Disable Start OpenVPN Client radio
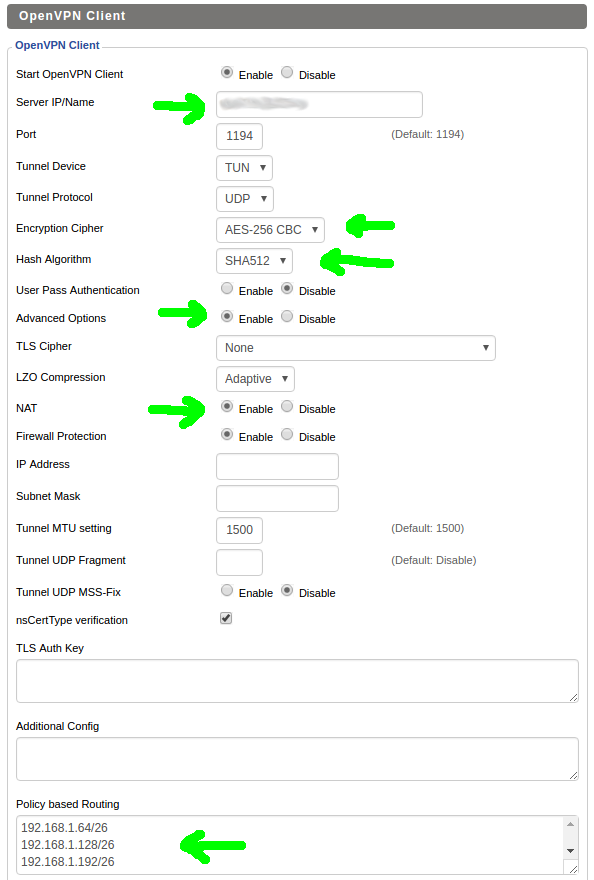 pyautogui.click(x=287, y=72)
